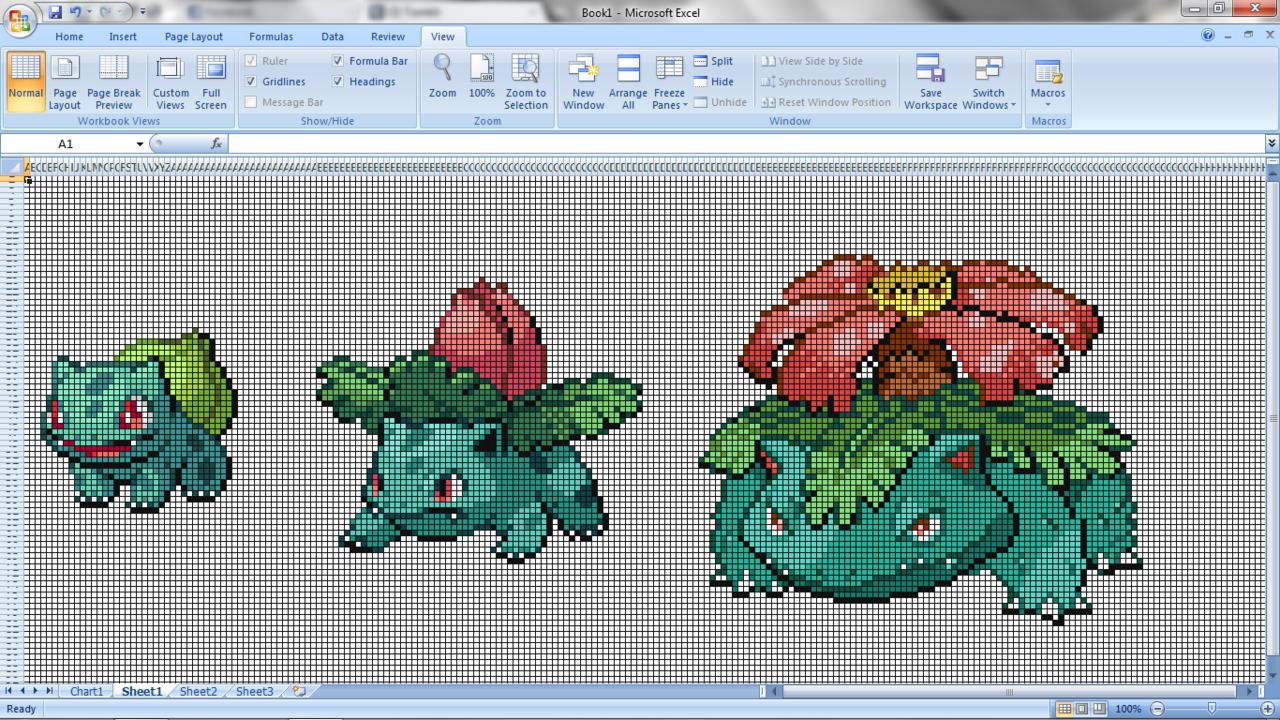Disable the Headings checkbox

(x=337, y=81)
